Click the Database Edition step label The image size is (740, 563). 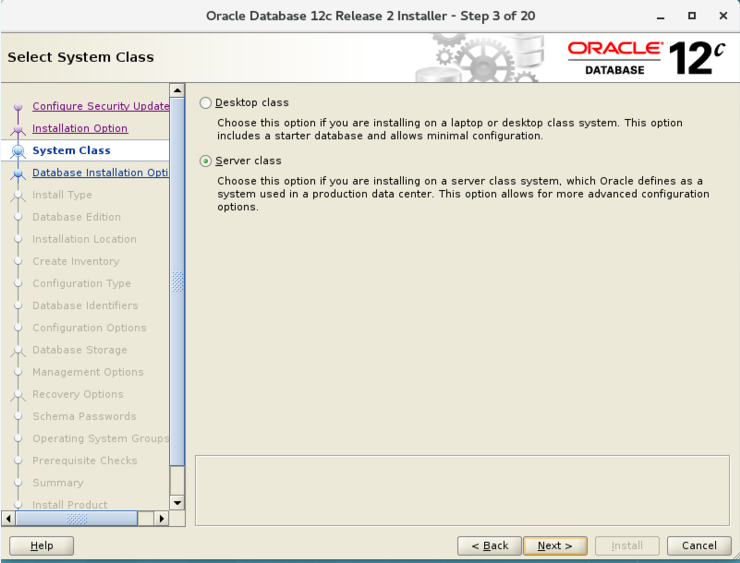click(x=76, y=217)
